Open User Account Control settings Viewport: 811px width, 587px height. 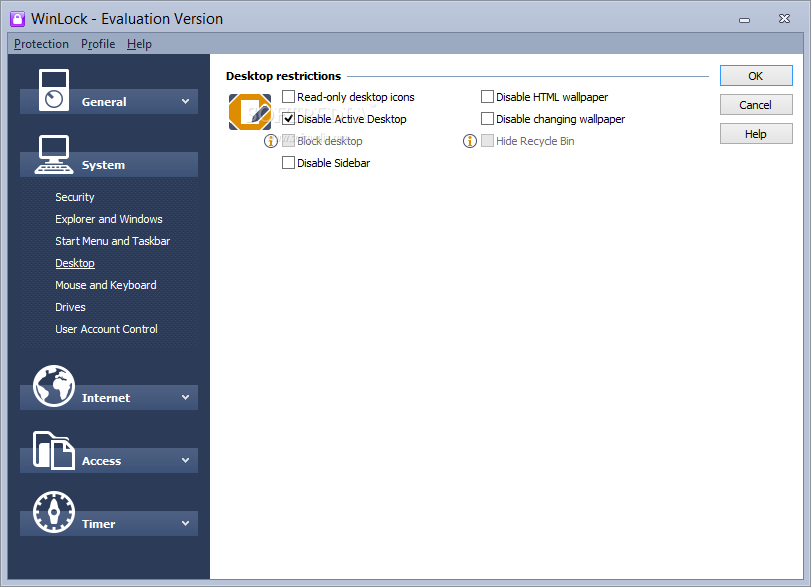pyautogui.click(x=106, y=329)
